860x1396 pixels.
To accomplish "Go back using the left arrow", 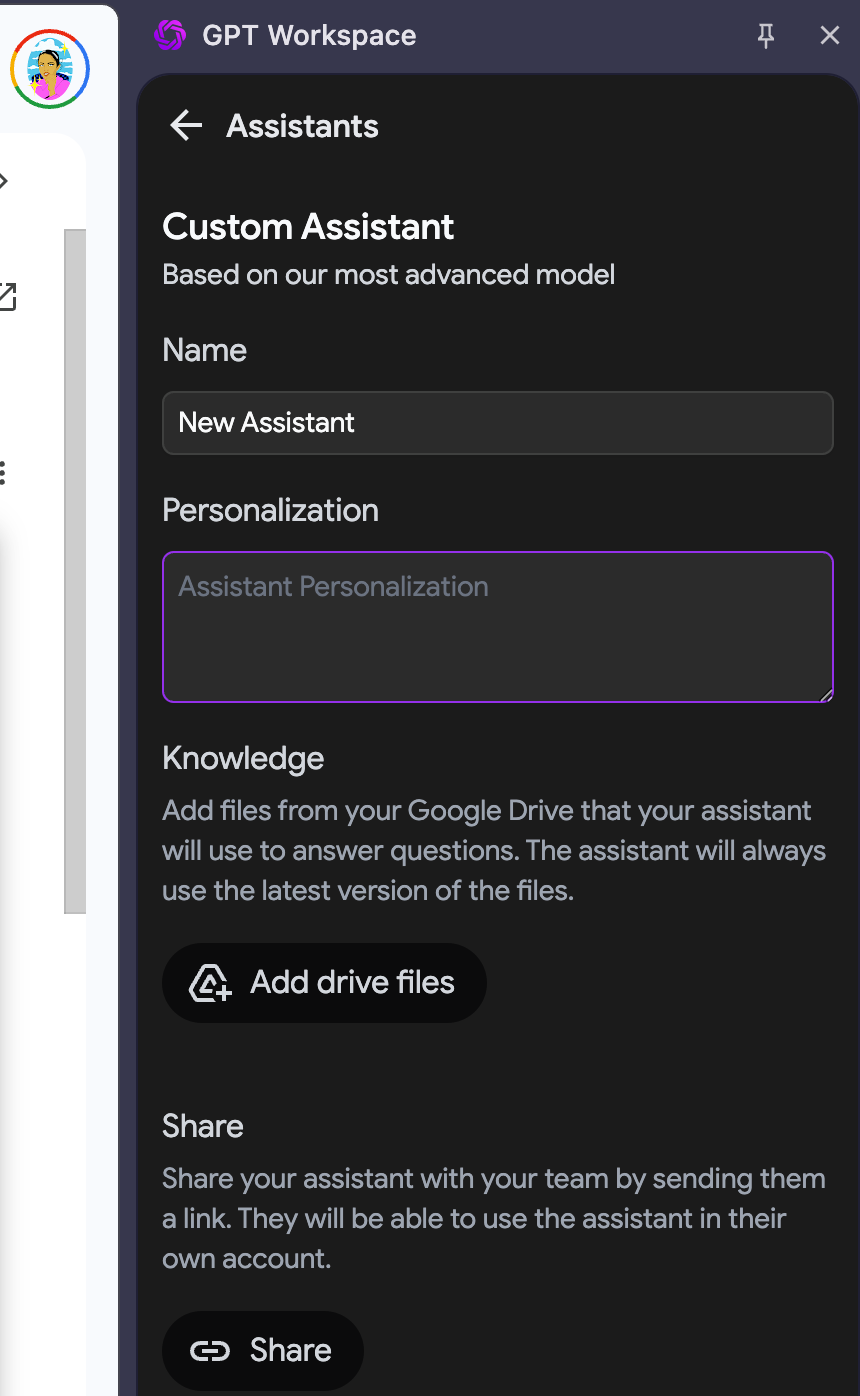I will [186, 126].
